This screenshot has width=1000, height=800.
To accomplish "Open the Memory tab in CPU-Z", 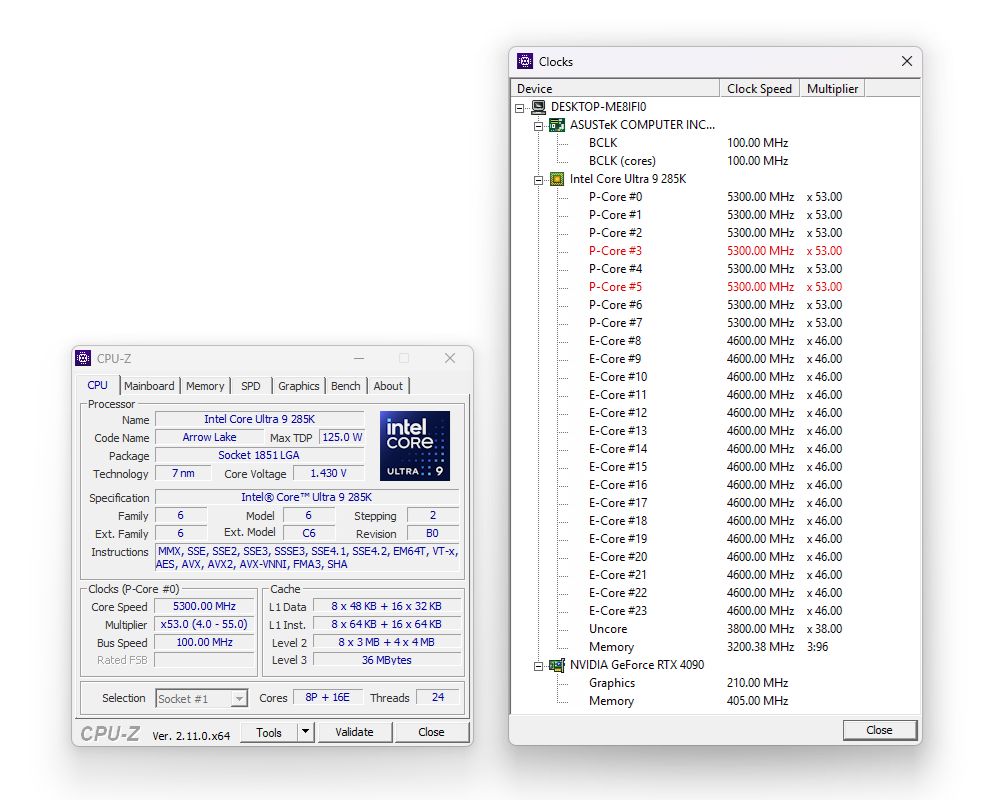I will click(x=205, y=386).
